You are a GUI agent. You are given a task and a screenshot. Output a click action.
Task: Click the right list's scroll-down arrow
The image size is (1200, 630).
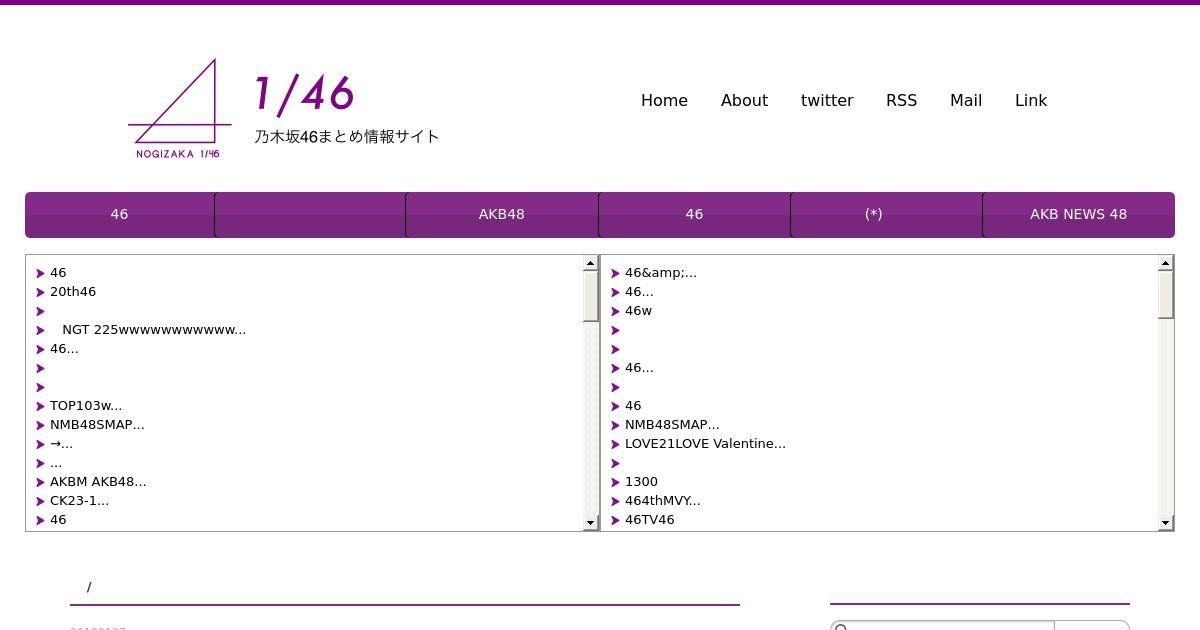pyautogui.click(x=1165, y=523)
